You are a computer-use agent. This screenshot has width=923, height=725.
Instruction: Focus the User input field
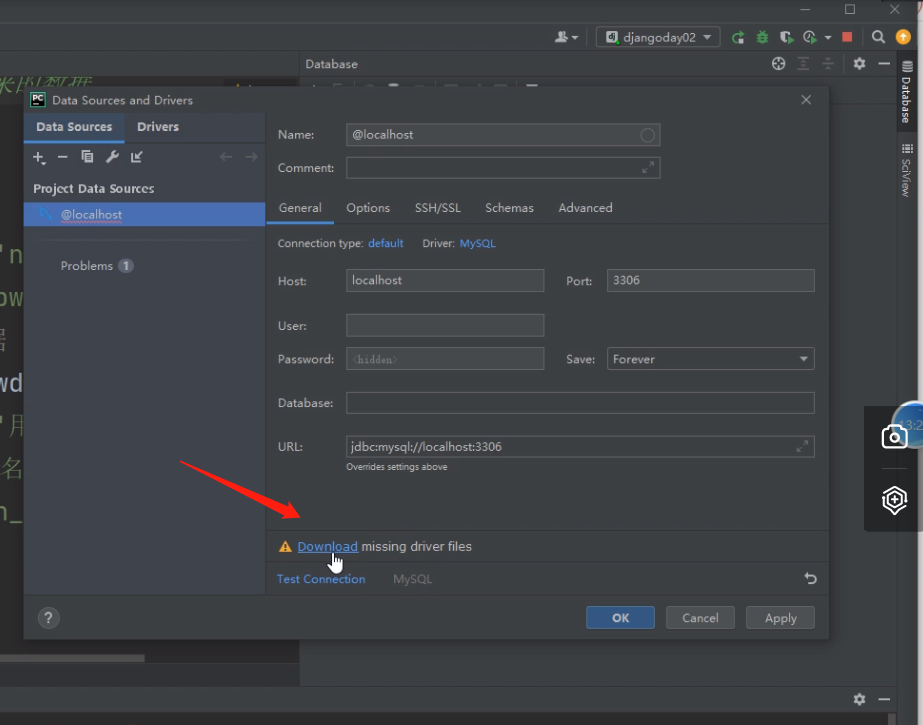click(445, 325)
